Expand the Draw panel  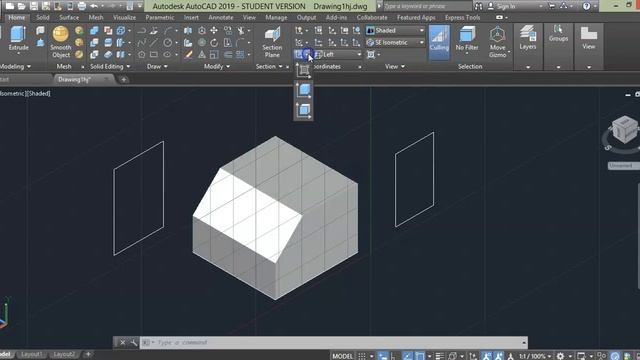[x=157, y=67]
